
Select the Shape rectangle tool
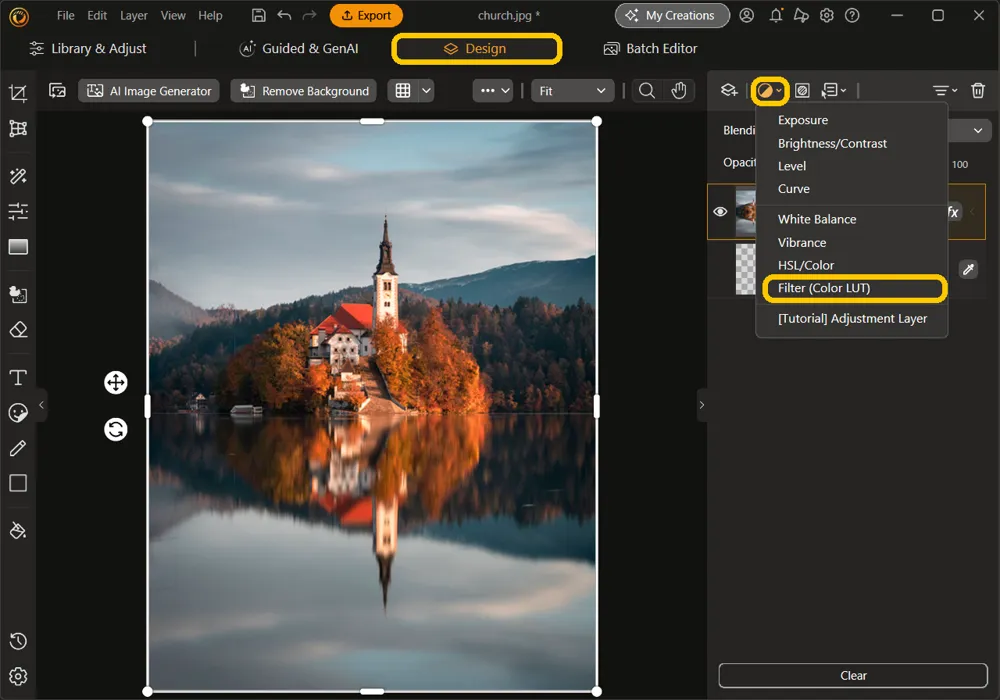18,483
